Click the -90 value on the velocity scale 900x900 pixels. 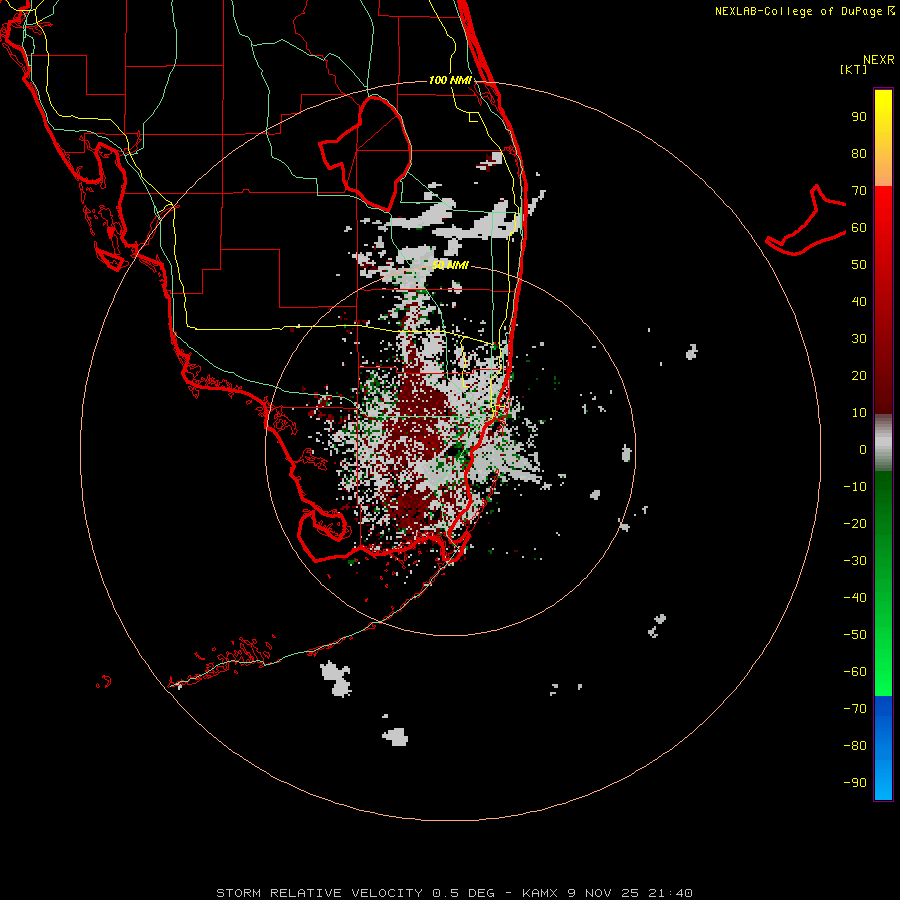click(x=855, y=783)
